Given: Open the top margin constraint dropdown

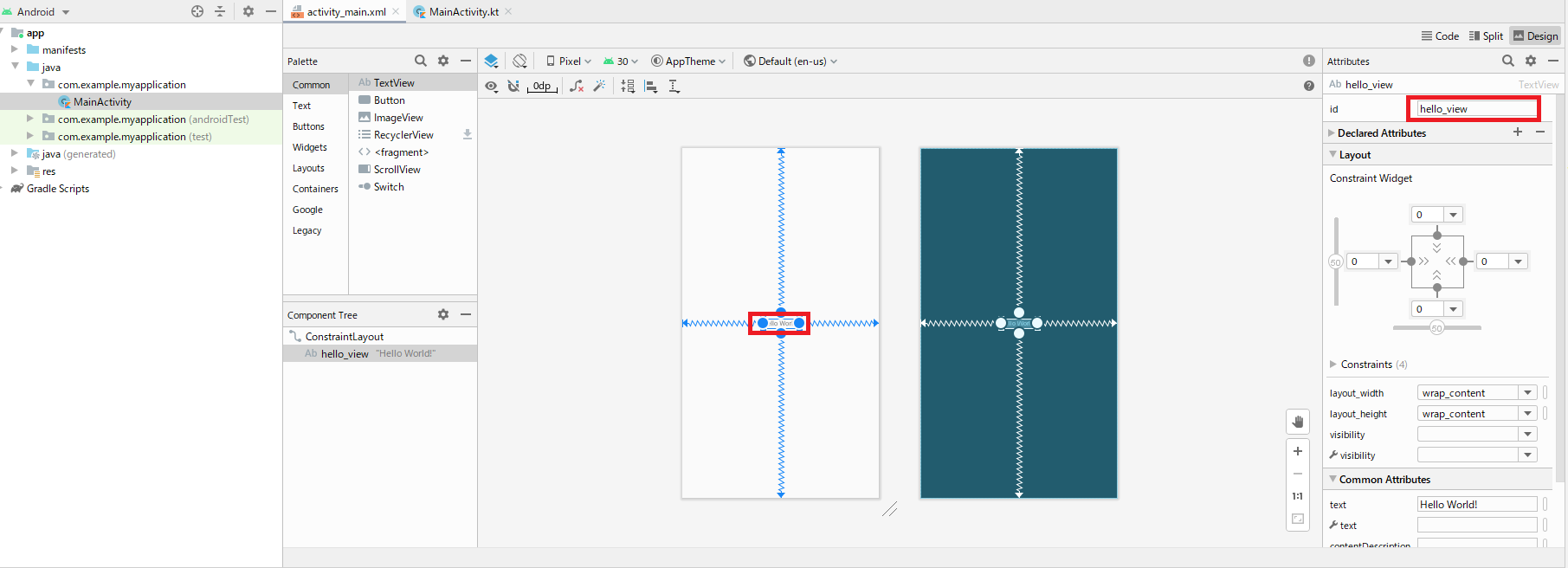Looking at the screenshot, I should [1453, 215].
